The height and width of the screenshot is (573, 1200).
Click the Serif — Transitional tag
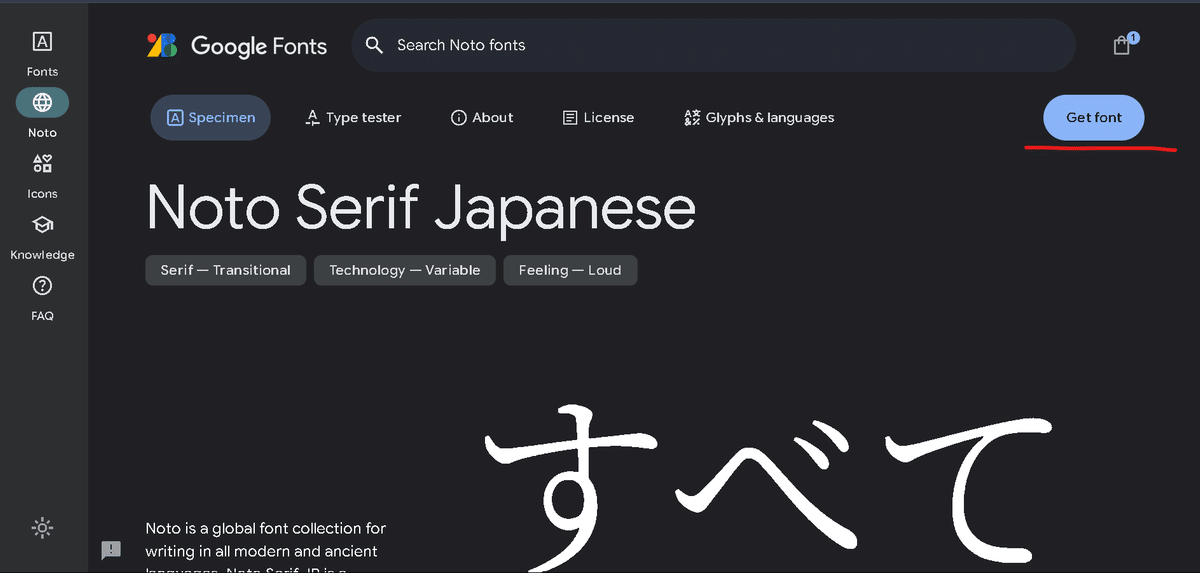coord(226,270)
